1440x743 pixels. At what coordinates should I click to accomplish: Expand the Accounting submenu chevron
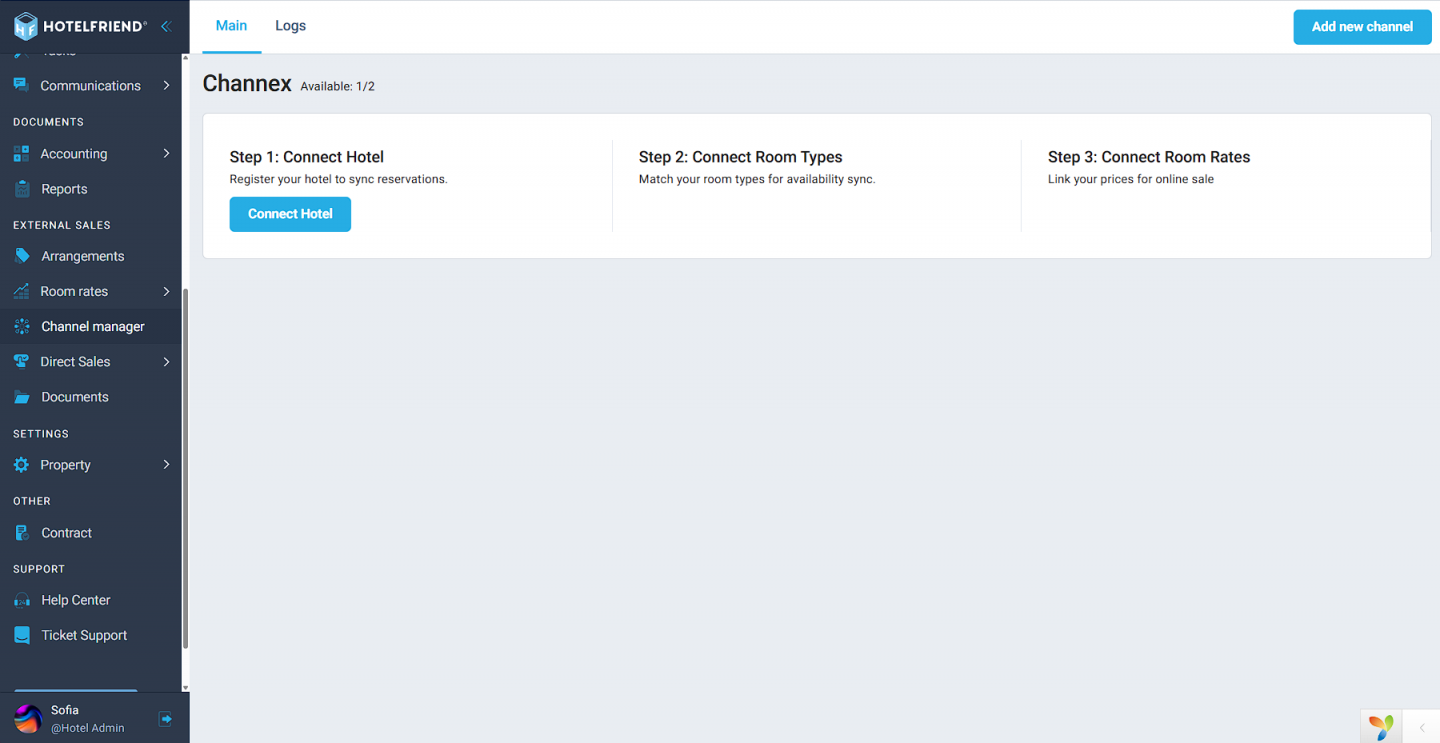pos(166,154)
